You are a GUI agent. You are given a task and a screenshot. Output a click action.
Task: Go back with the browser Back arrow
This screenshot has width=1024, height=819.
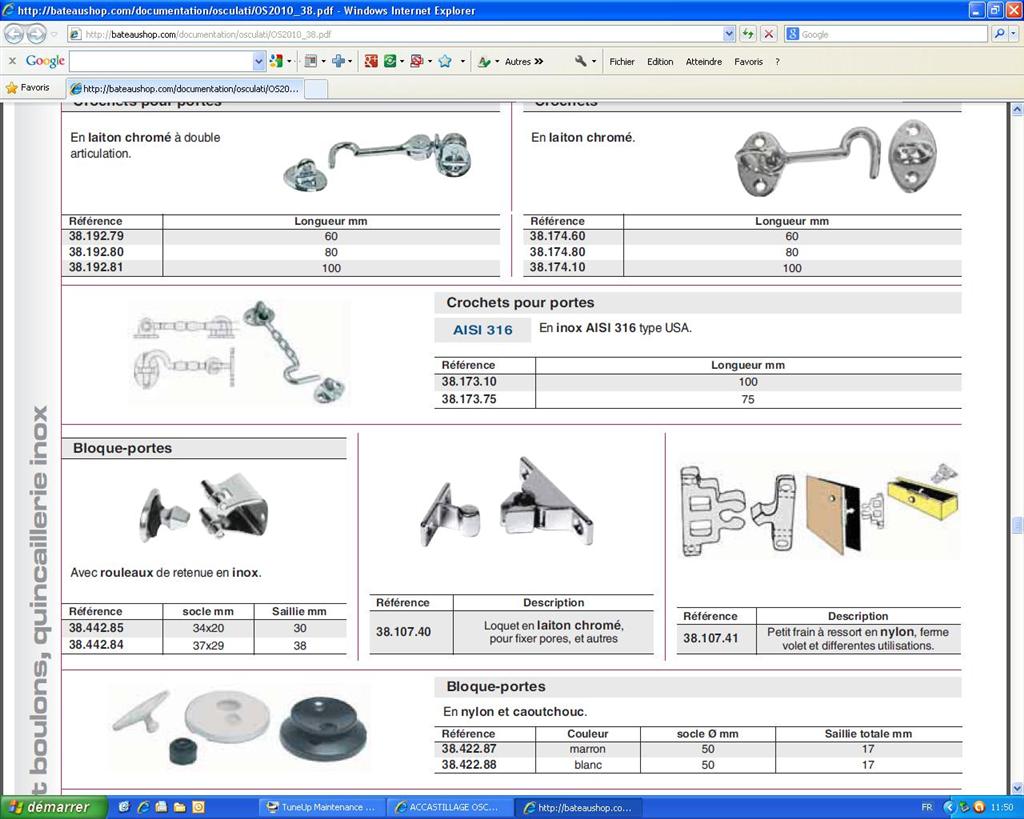click(14, 34)
